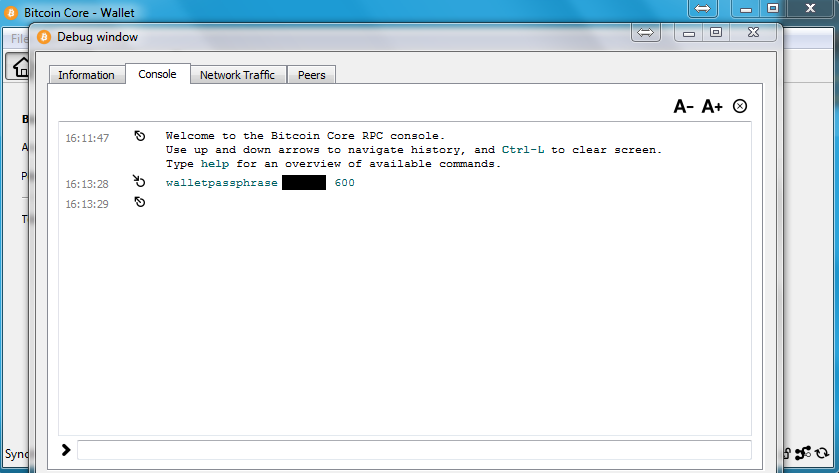The image size is (839, 473).
Task: Close the Debug window
Action: tap(753, 33)
